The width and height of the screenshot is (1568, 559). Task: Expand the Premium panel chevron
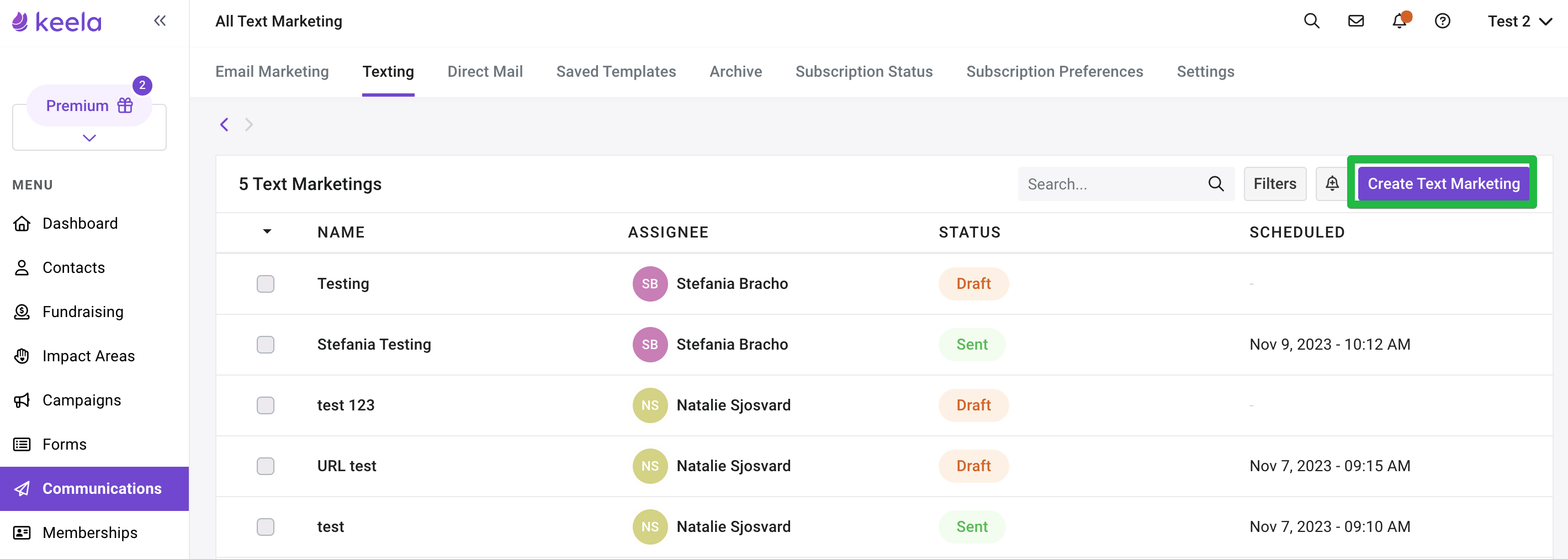tap(89, 138)
